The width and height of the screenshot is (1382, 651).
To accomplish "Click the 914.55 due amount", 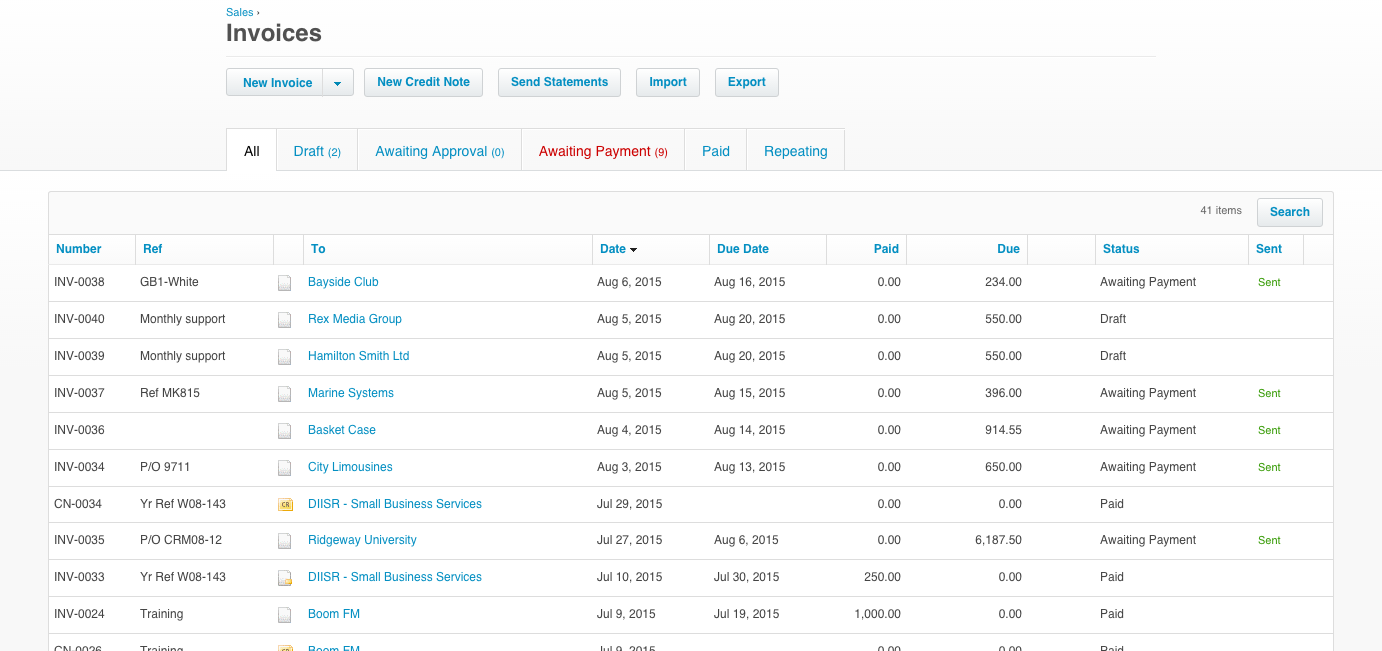I will coord(1003,430).
